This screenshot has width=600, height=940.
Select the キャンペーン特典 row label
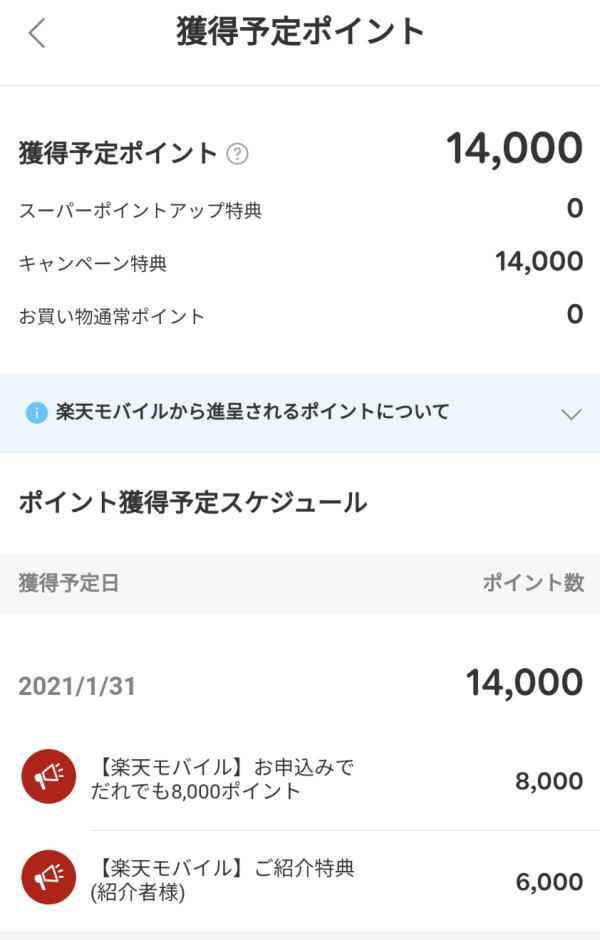click(93, 264)
